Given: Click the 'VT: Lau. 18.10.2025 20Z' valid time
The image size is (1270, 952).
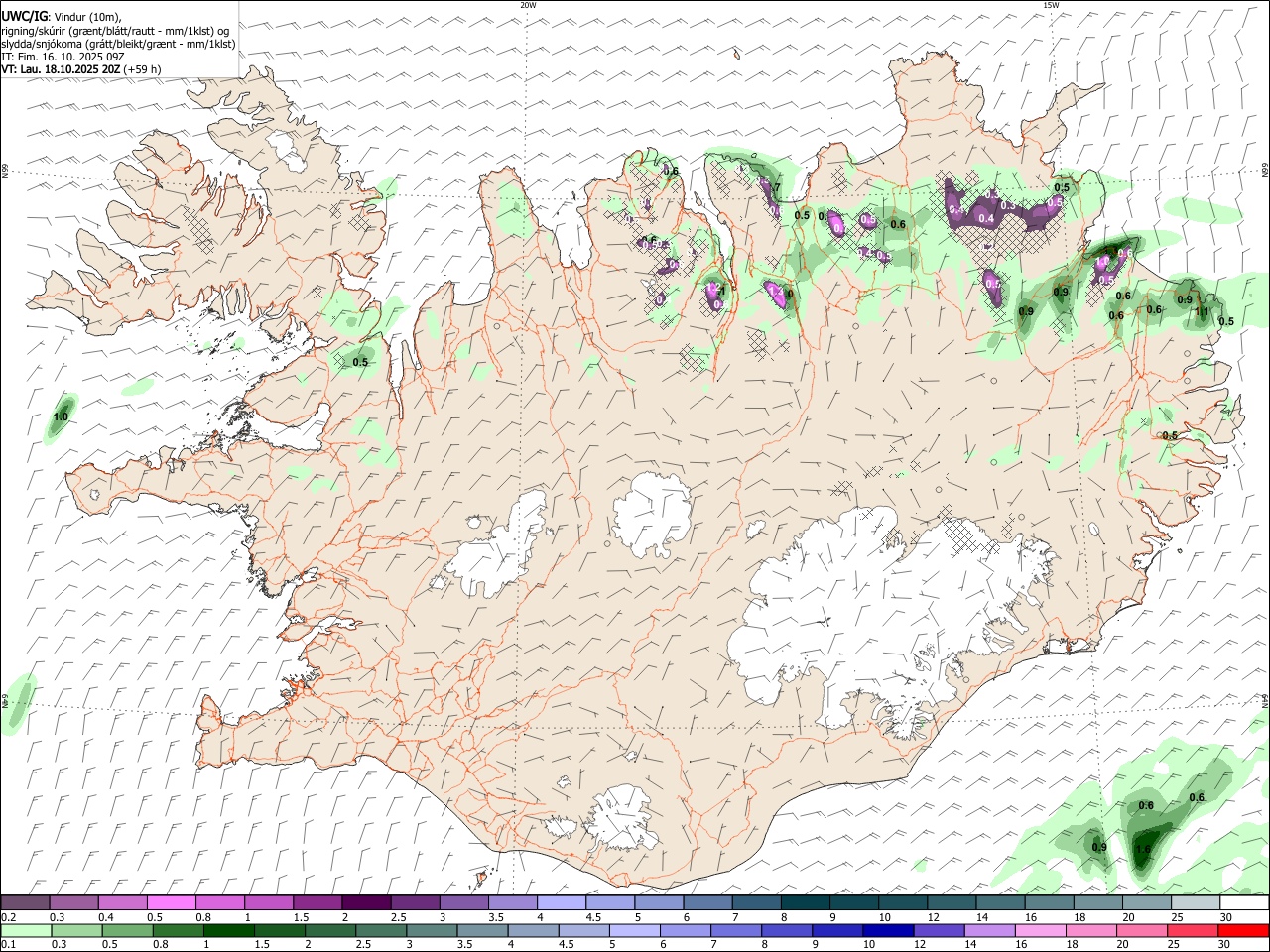Looking at the screenshot, I should 62,69.
